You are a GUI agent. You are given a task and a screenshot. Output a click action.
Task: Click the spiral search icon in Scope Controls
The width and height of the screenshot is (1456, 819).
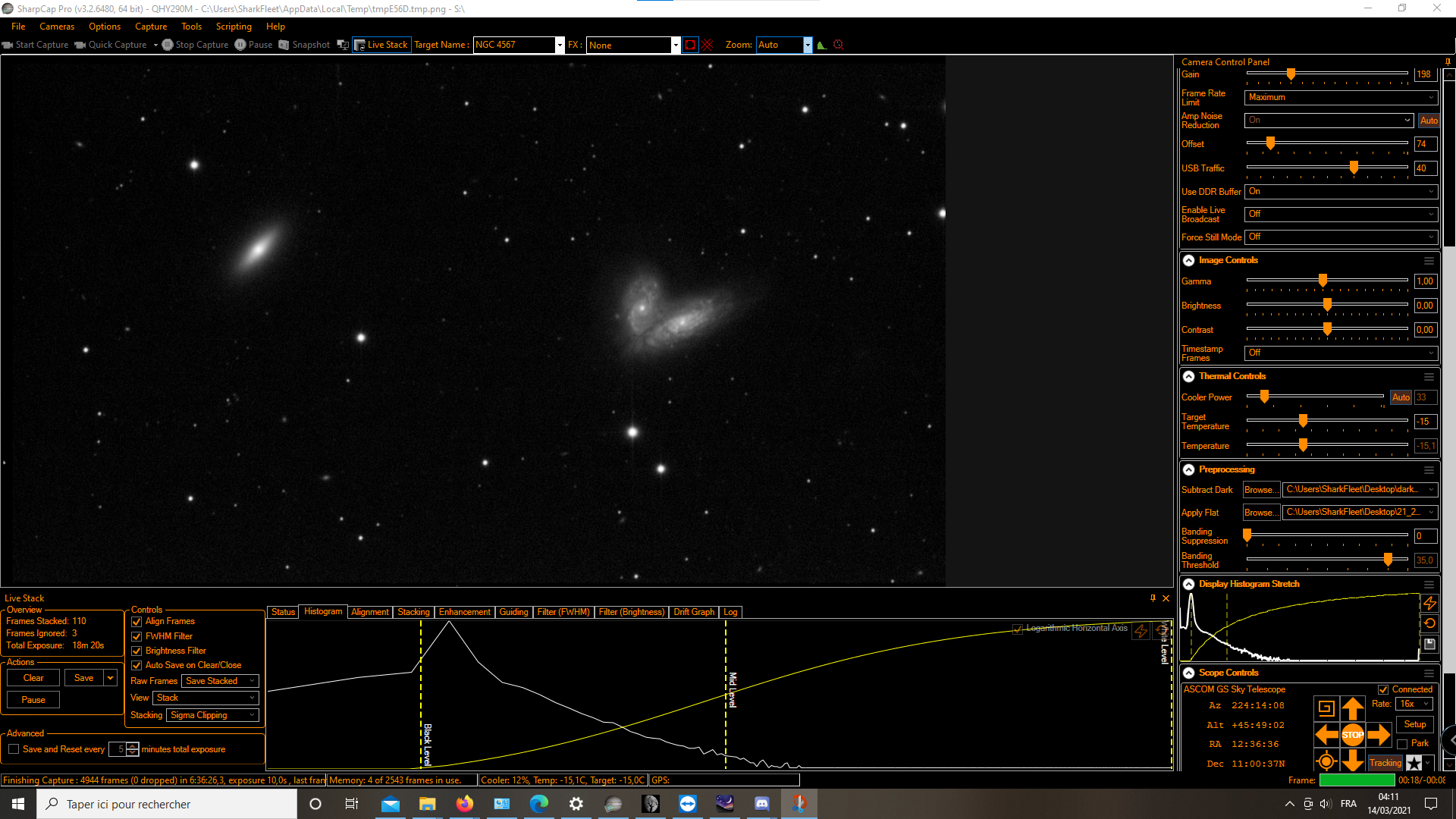1326,708
